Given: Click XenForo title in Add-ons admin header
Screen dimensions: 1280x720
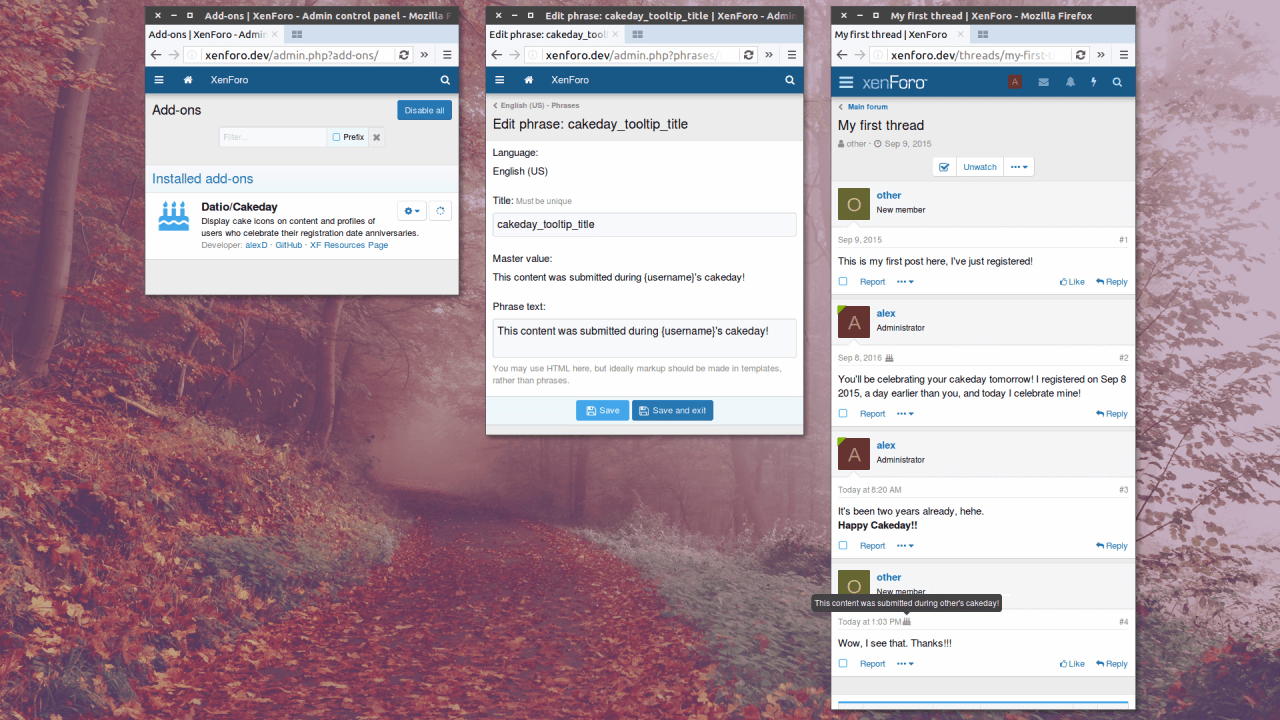Looking at the screenshot, I should [229, 80].
